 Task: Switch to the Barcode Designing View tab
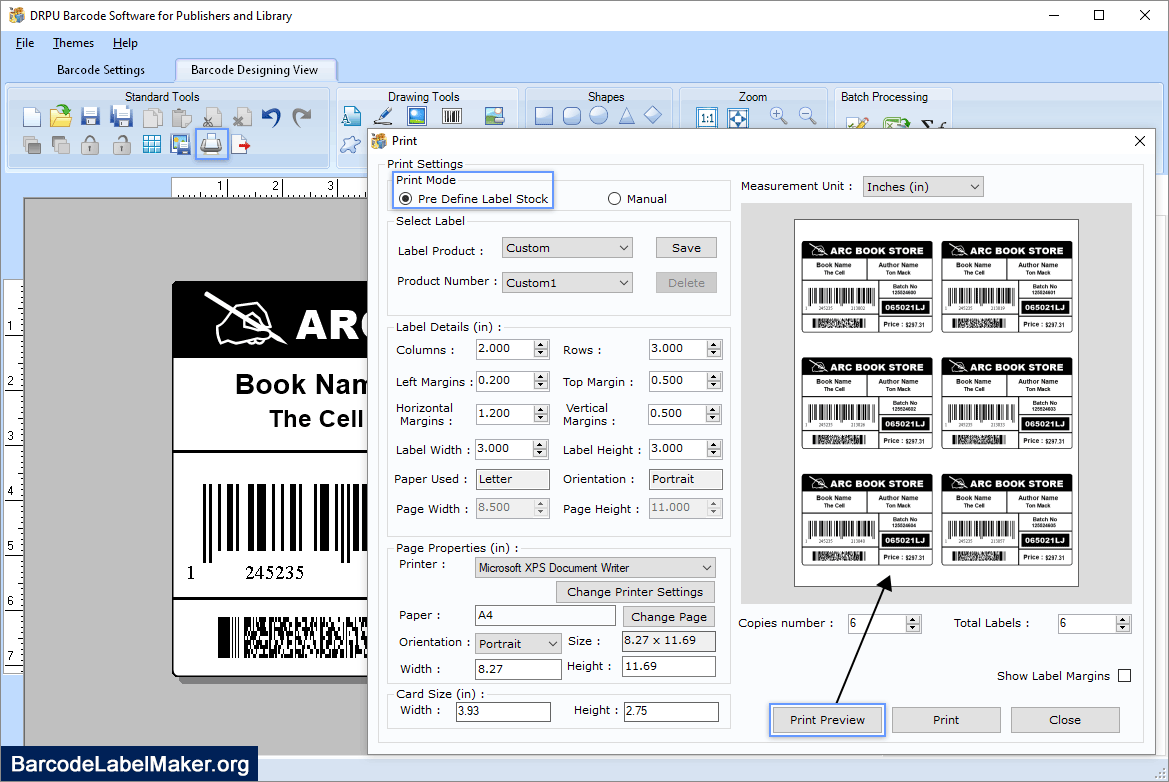coord(254,70)
